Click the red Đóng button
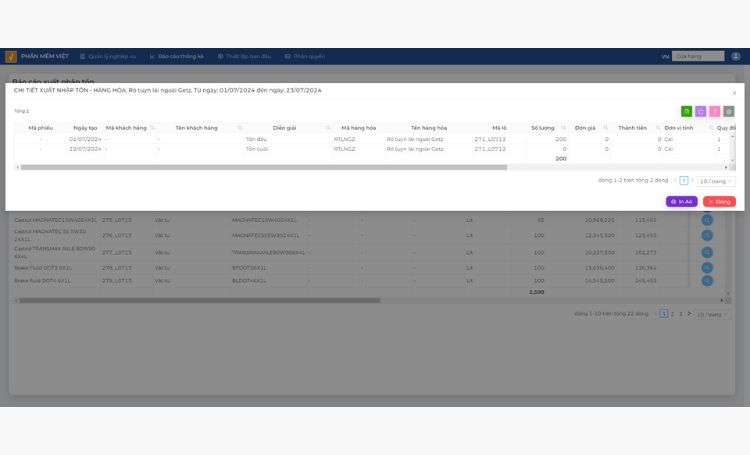 tap(719, 201)
